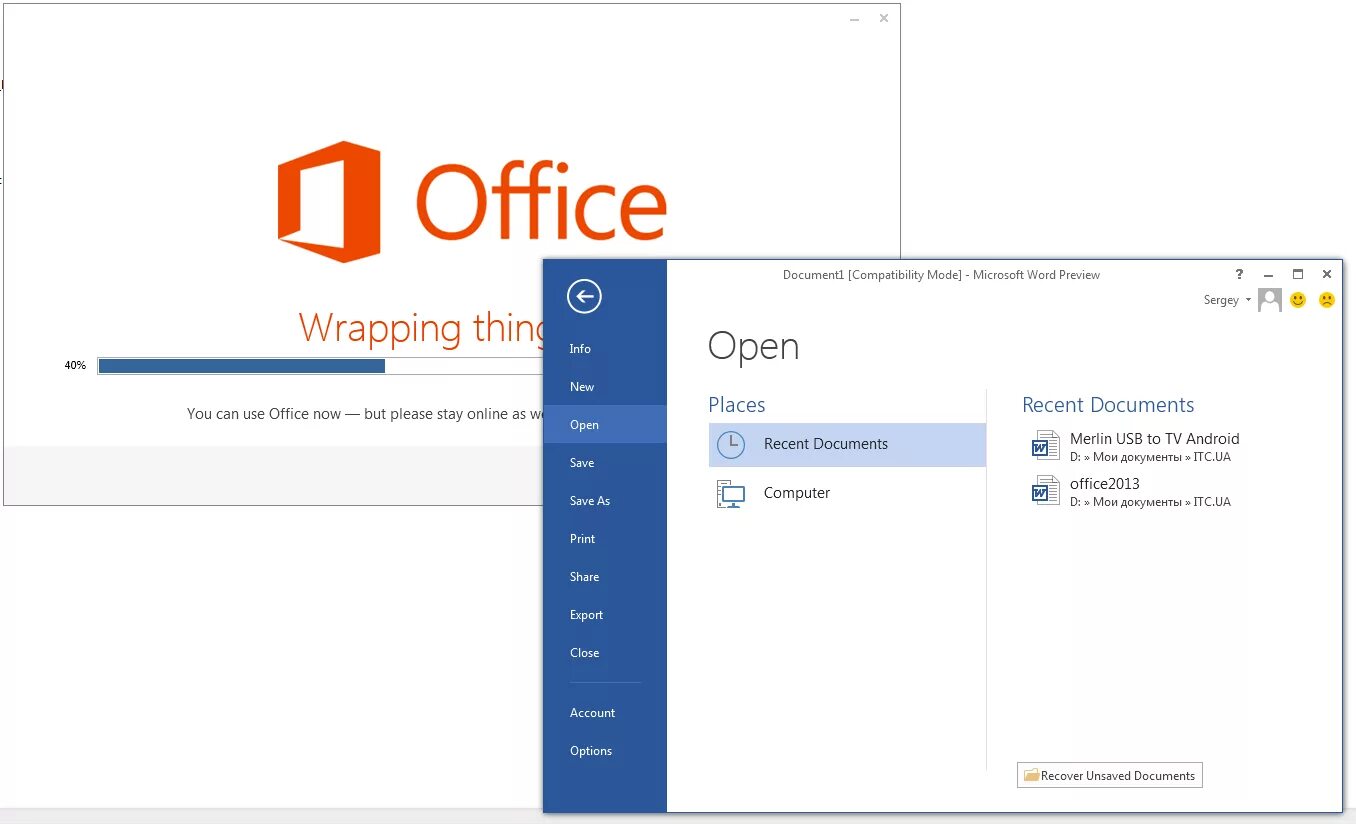Send a smile feedback icon
Screen dimensions: 1356x824
[x=1298, y=299]
